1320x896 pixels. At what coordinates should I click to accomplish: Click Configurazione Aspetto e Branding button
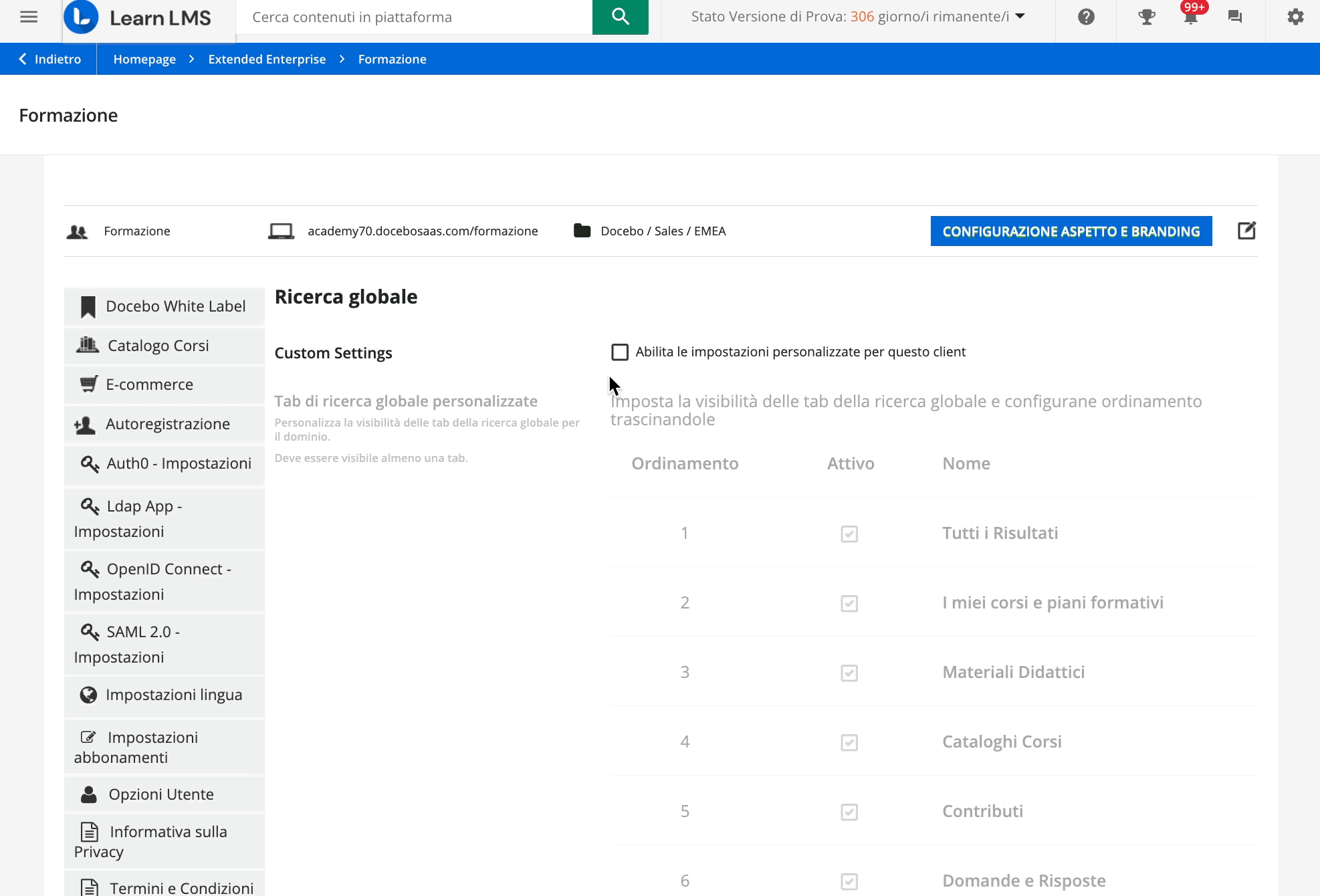(1071, 231)
